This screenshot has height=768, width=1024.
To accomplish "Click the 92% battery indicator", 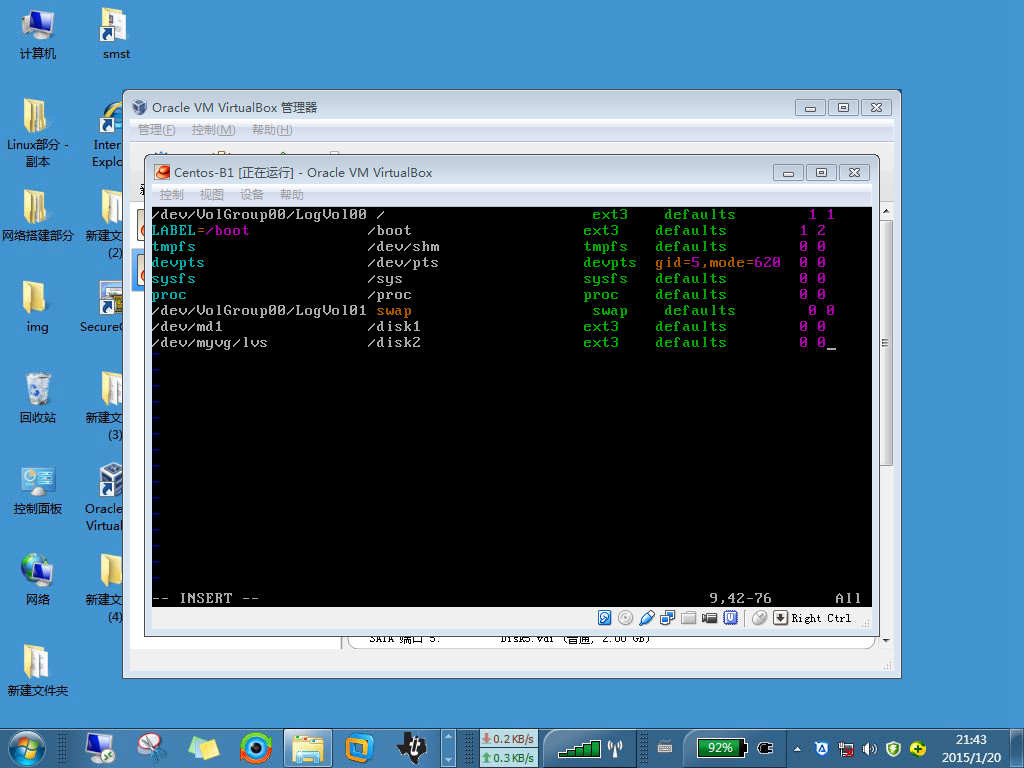I will (720, 748).
